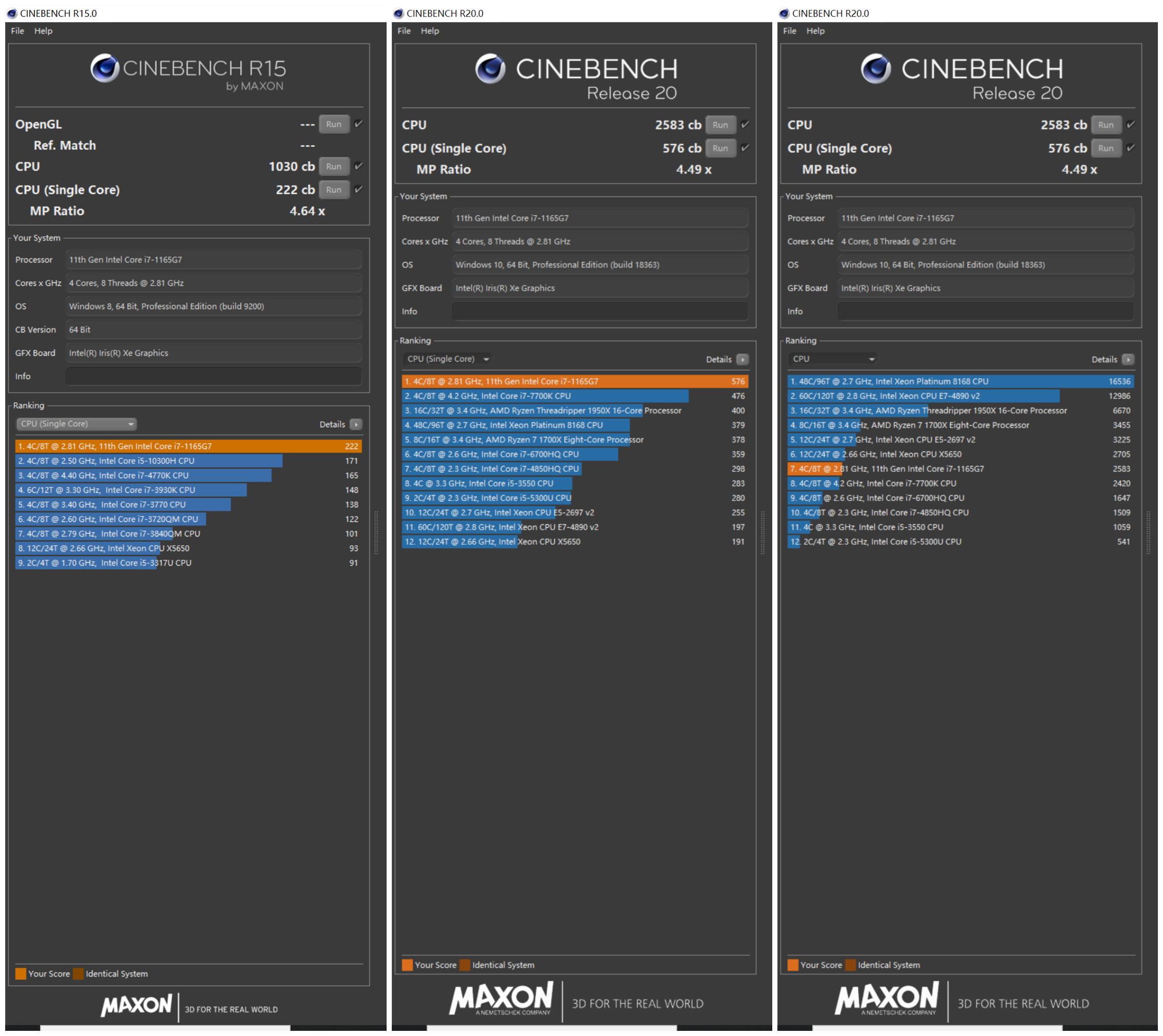
Task: Click the Details arrow icon in R15 window
Action: pos(356,425)
